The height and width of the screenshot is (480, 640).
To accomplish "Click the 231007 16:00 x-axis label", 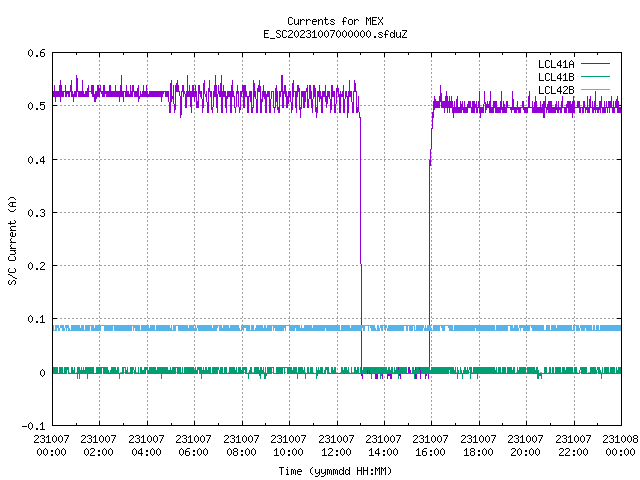I will (x=431, y=445).
